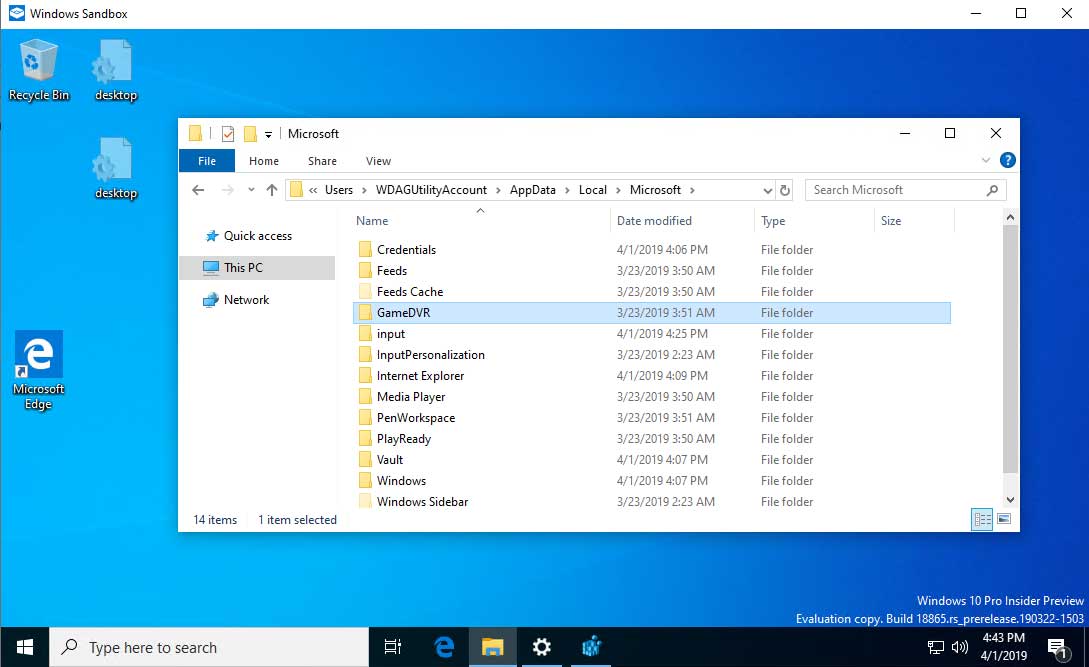The height and width of the screenshot is (667, 1089).
Task: Switch to details view layout
Action: click(982, 519)
